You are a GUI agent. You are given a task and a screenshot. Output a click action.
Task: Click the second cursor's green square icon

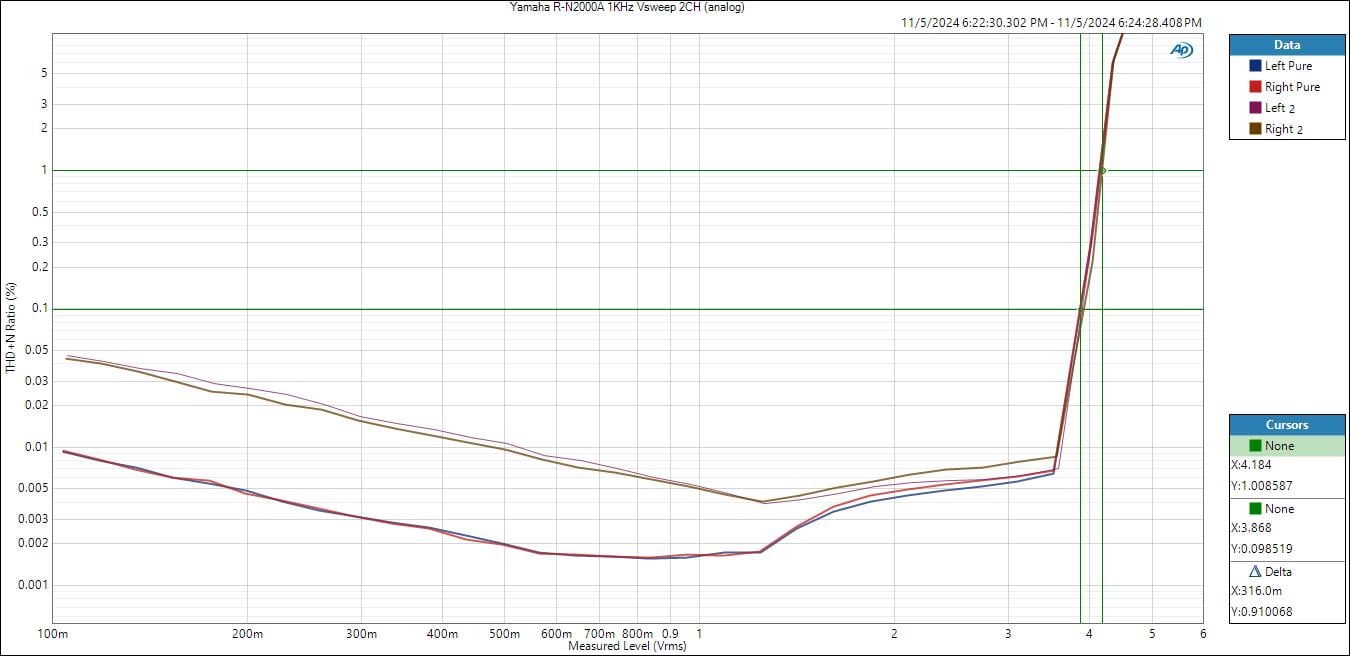tap(1255, 509)
